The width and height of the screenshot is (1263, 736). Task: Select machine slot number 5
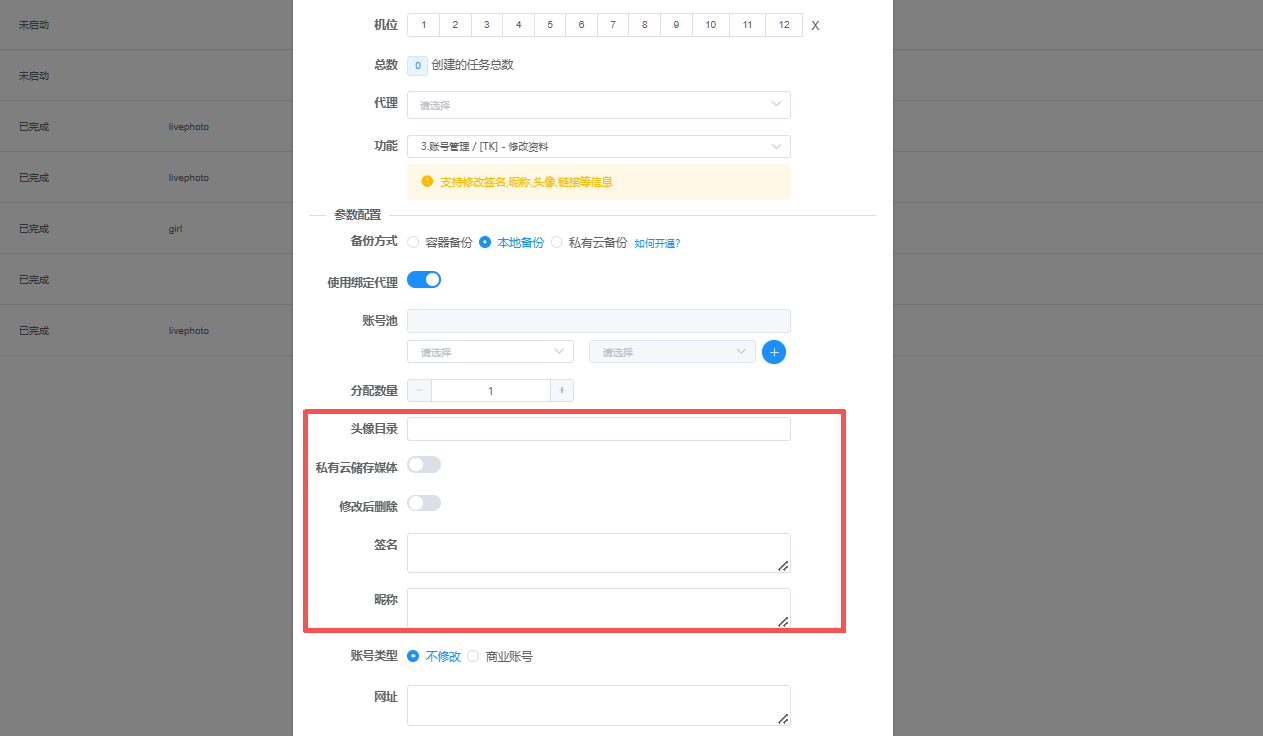549,24
